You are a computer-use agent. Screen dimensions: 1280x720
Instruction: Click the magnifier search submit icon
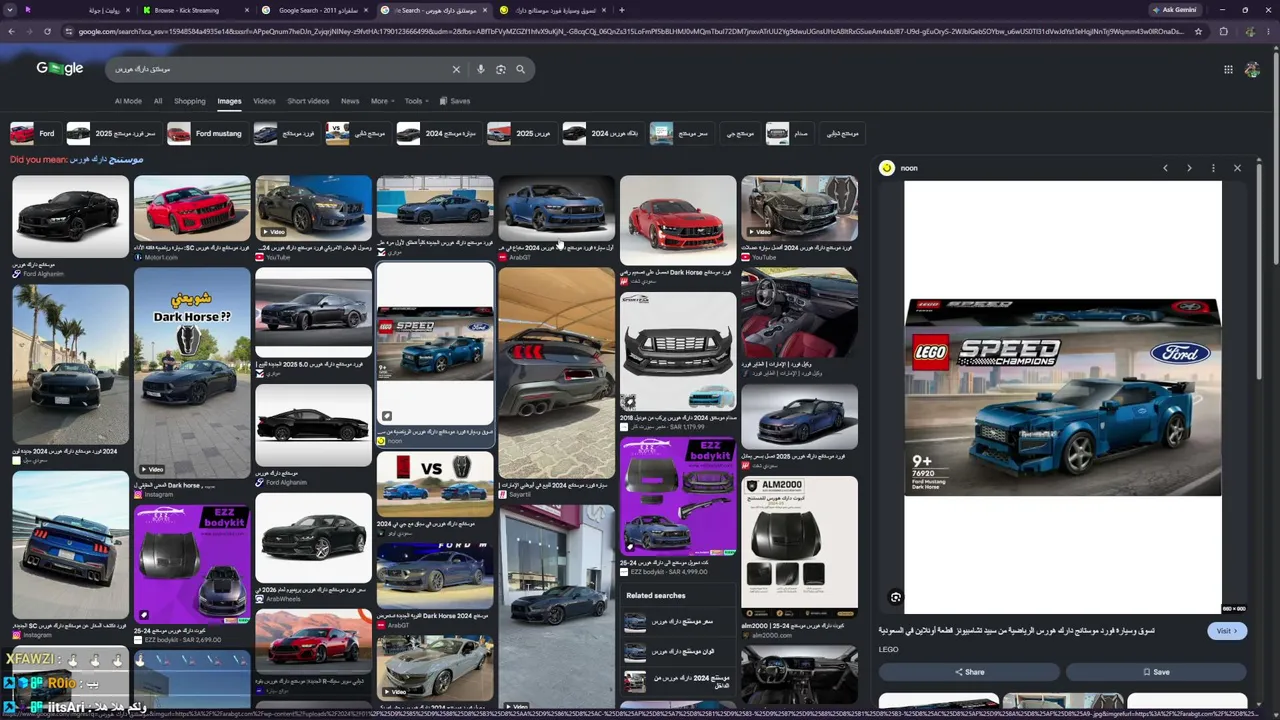pyautogui.click(x=520, y=69)
